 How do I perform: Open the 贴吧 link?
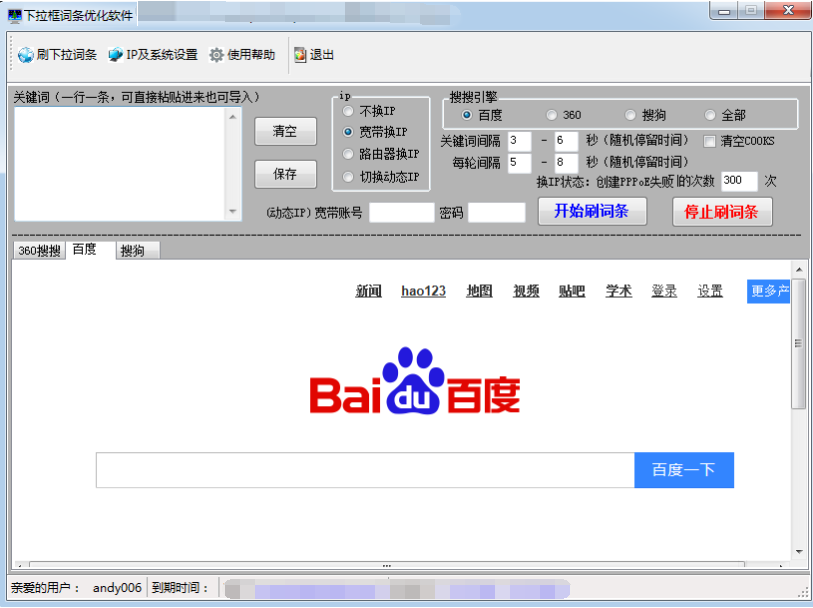click(572, 291)
